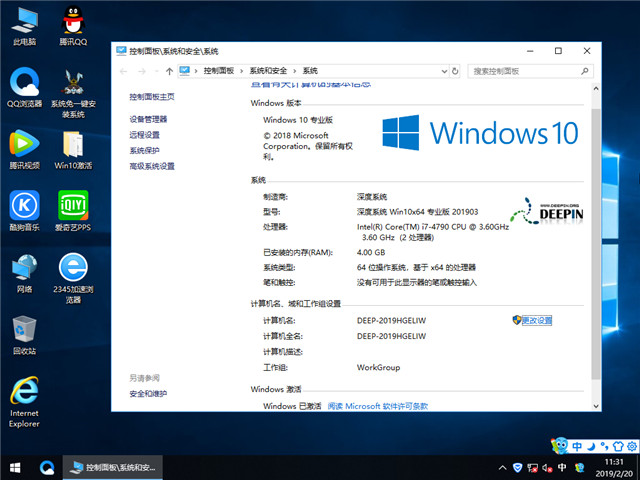Select the WorkGroup value text
640x480 pixels.
[378, 367]
